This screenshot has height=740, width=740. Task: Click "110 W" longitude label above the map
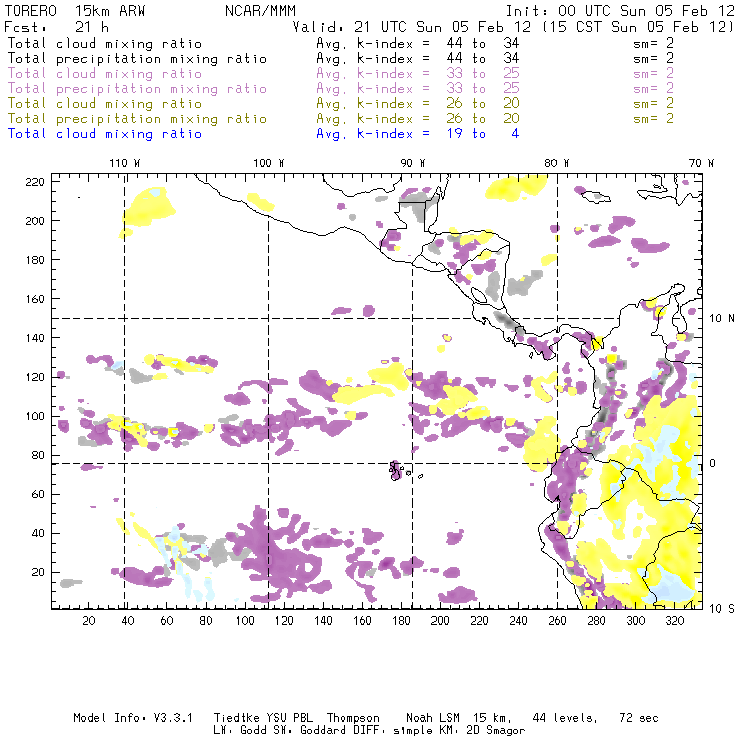point(125,163)
